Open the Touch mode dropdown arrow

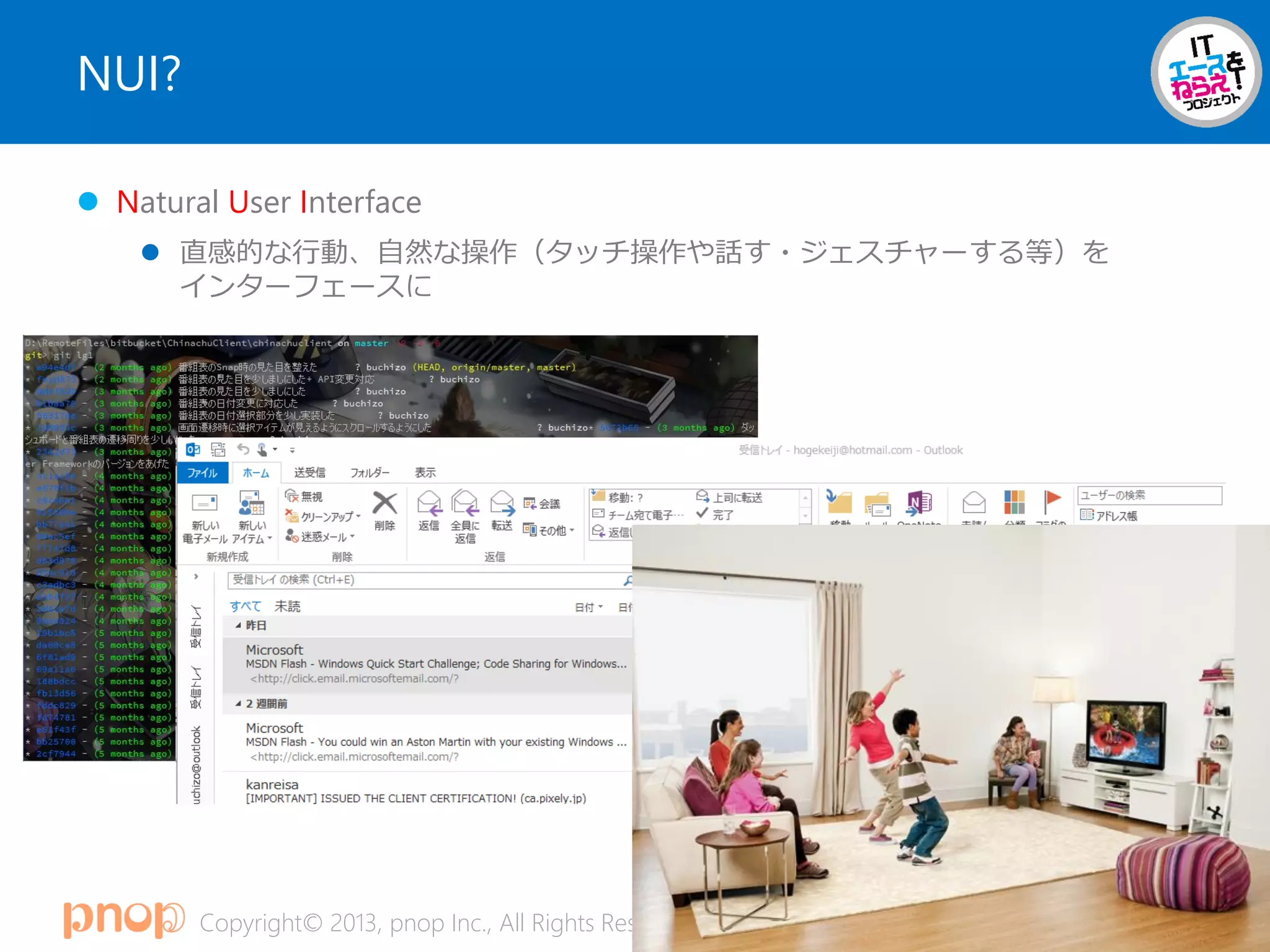click(x=275, y=450)
